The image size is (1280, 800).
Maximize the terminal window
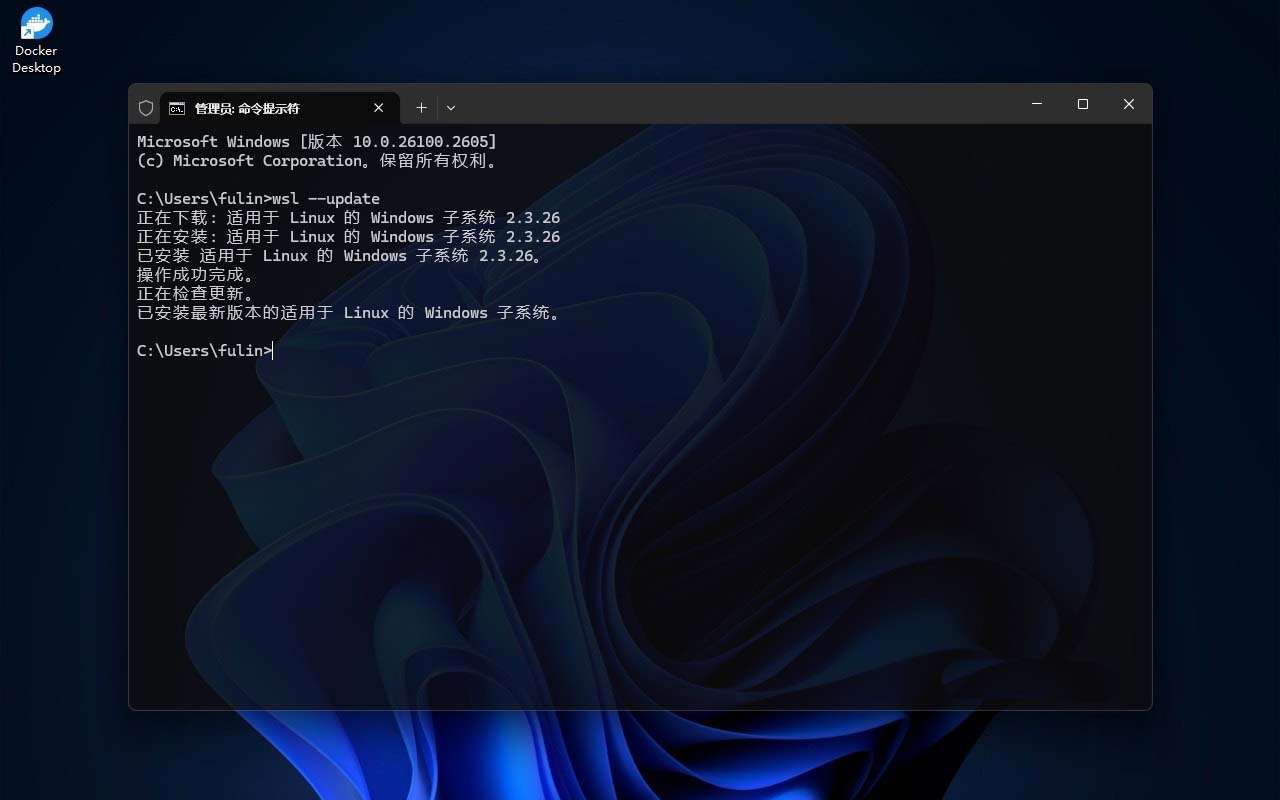point(1083,104)
